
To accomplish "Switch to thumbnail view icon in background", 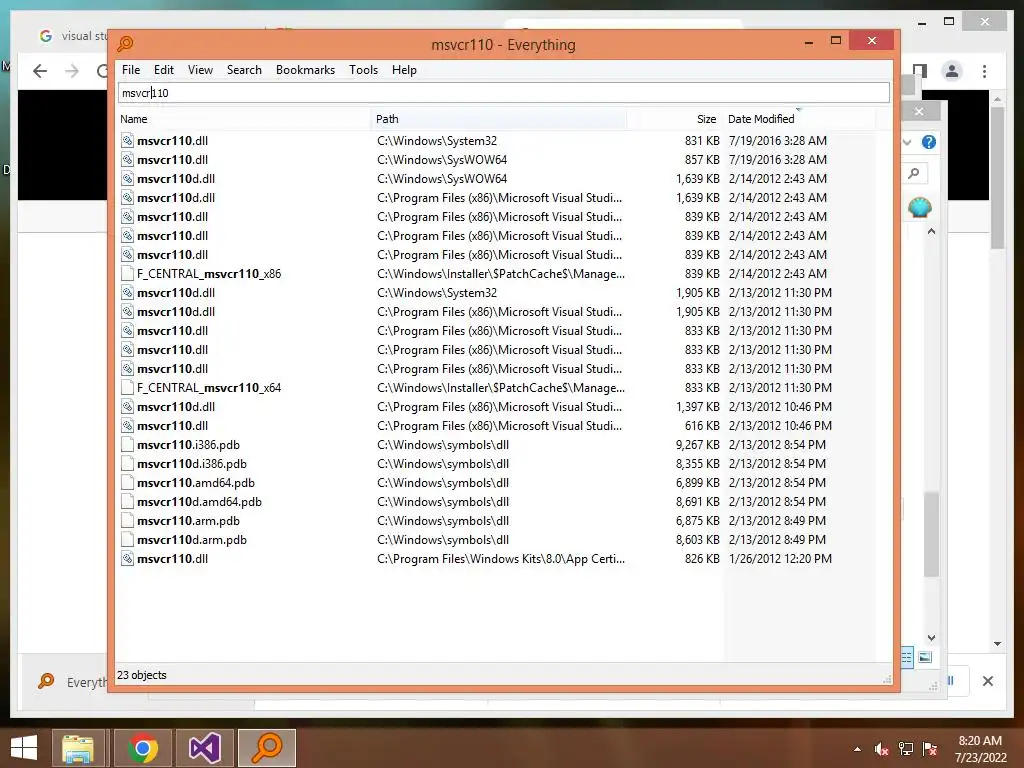I will pyautogui.click(x=925, y=657).
